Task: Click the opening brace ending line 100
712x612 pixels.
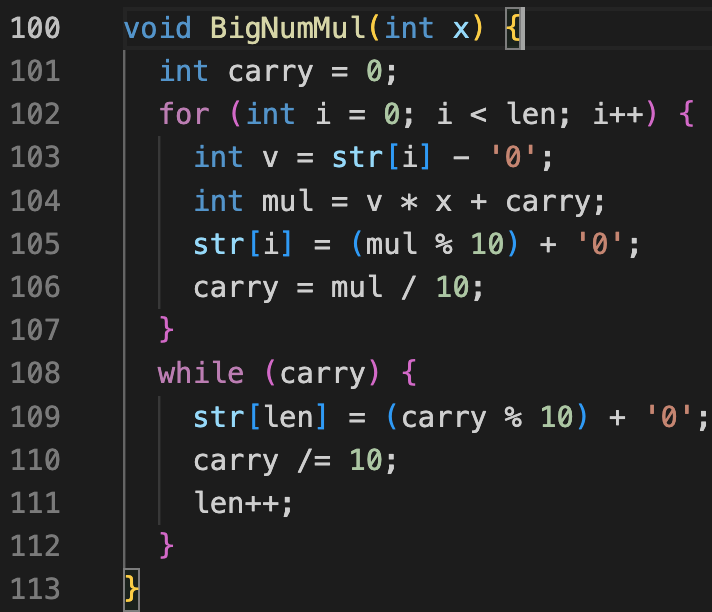Action: (x=512, y=28)
